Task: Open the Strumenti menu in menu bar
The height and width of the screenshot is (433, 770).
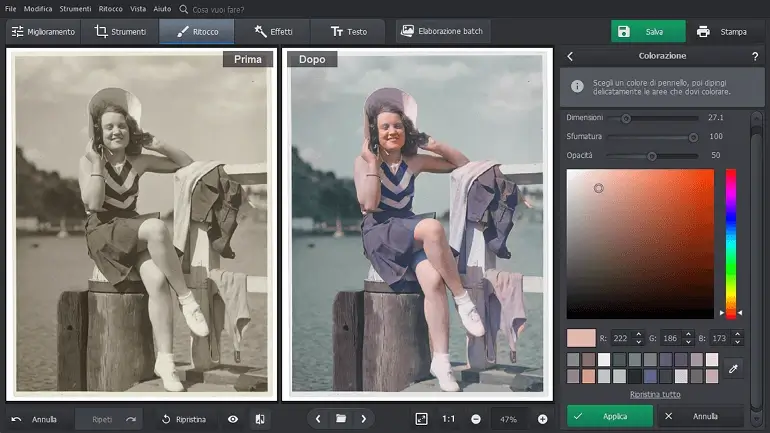Action: coord(75,9)
